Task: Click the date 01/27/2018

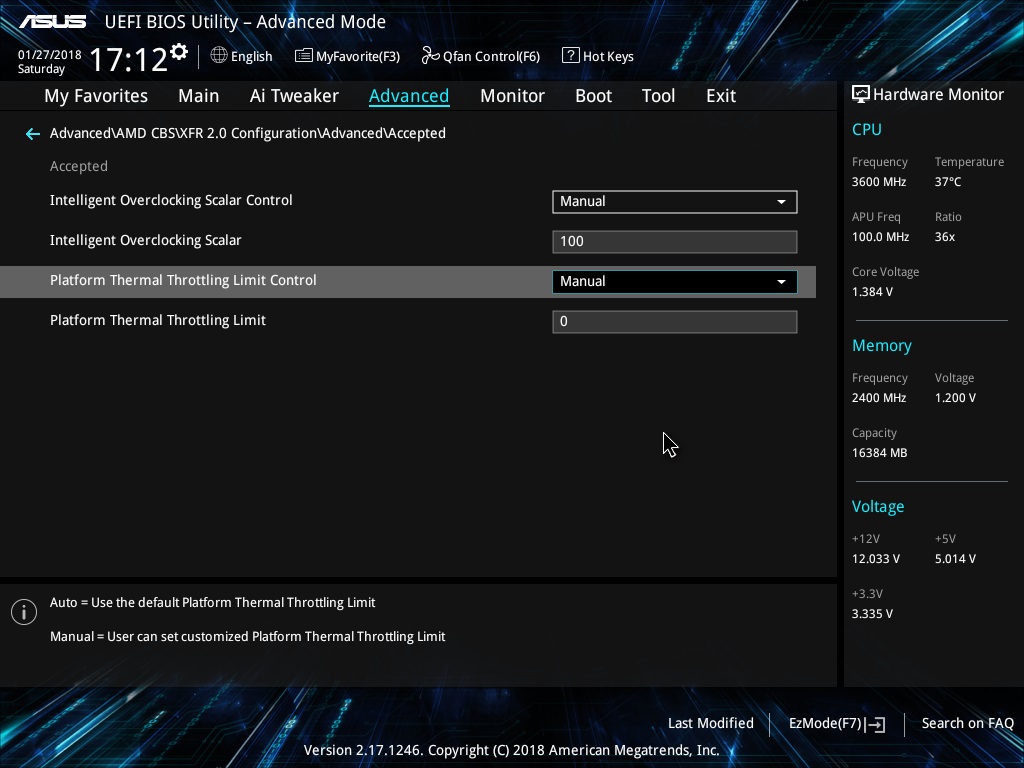Action: point(50,55)
